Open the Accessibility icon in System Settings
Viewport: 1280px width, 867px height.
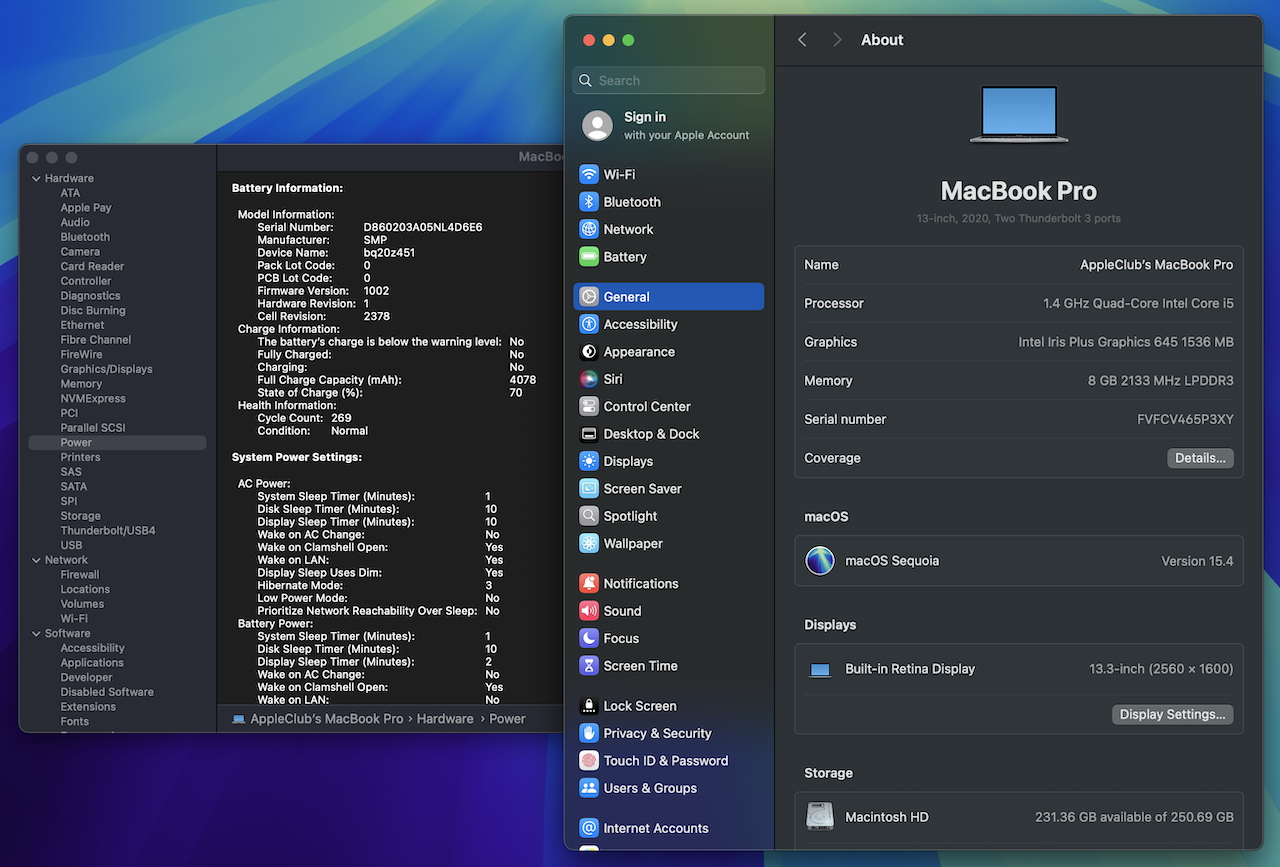coord(589,324)
